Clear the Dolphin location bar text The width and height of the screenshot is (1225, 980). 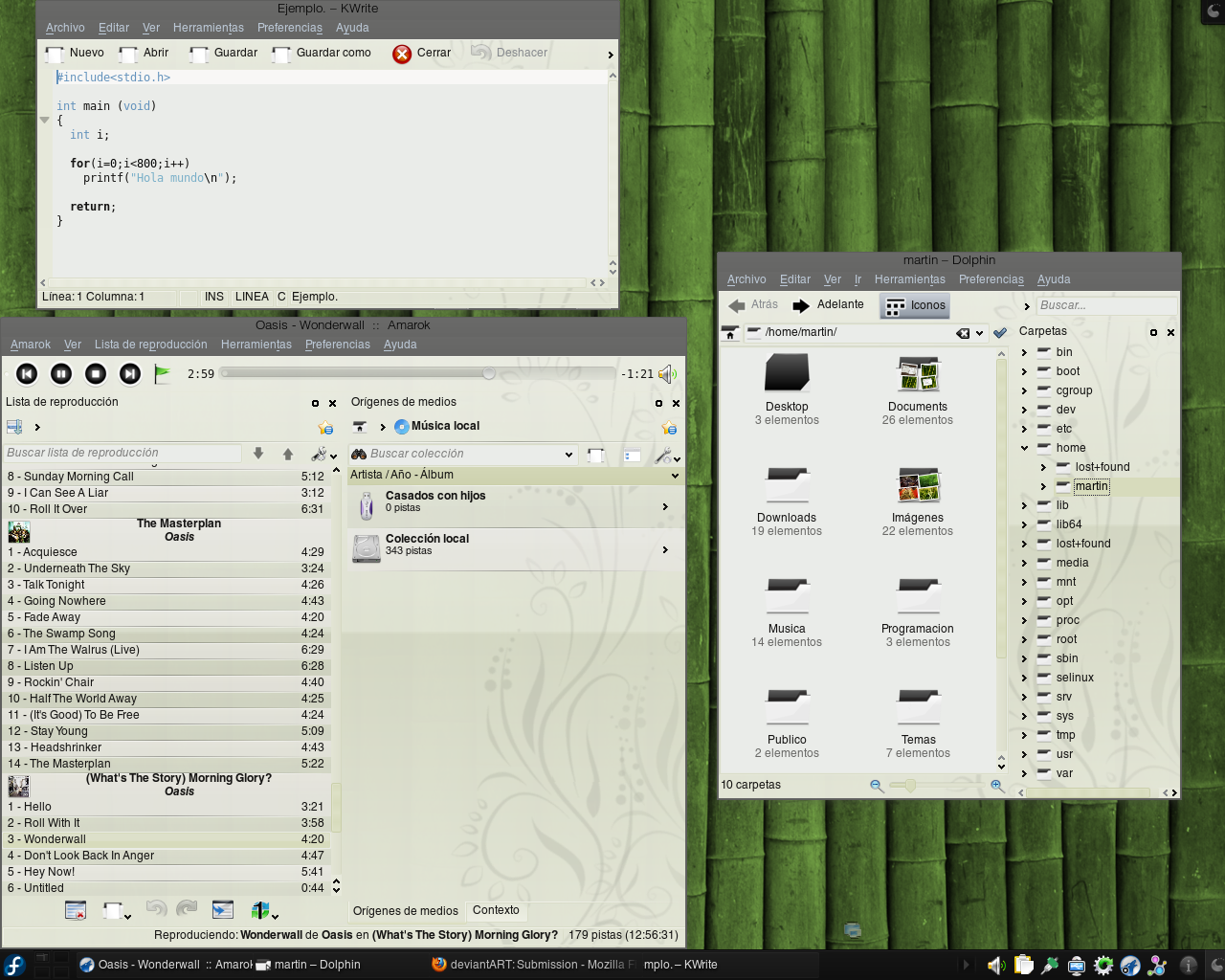[963, 333]
